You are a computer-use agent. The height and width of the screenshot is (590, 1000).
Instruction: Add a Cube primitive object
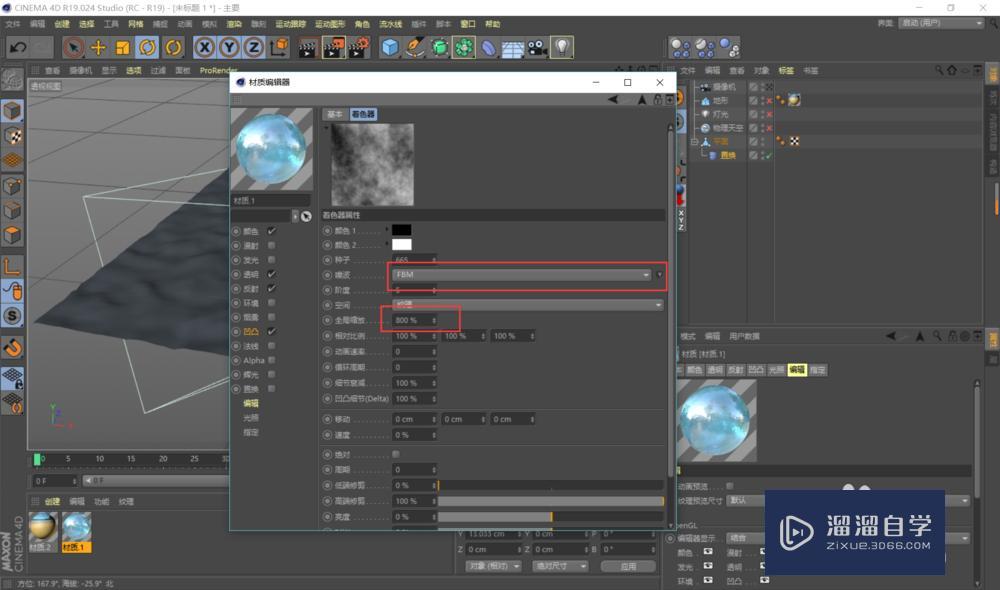pyautogui.click(x=390, y=47)
